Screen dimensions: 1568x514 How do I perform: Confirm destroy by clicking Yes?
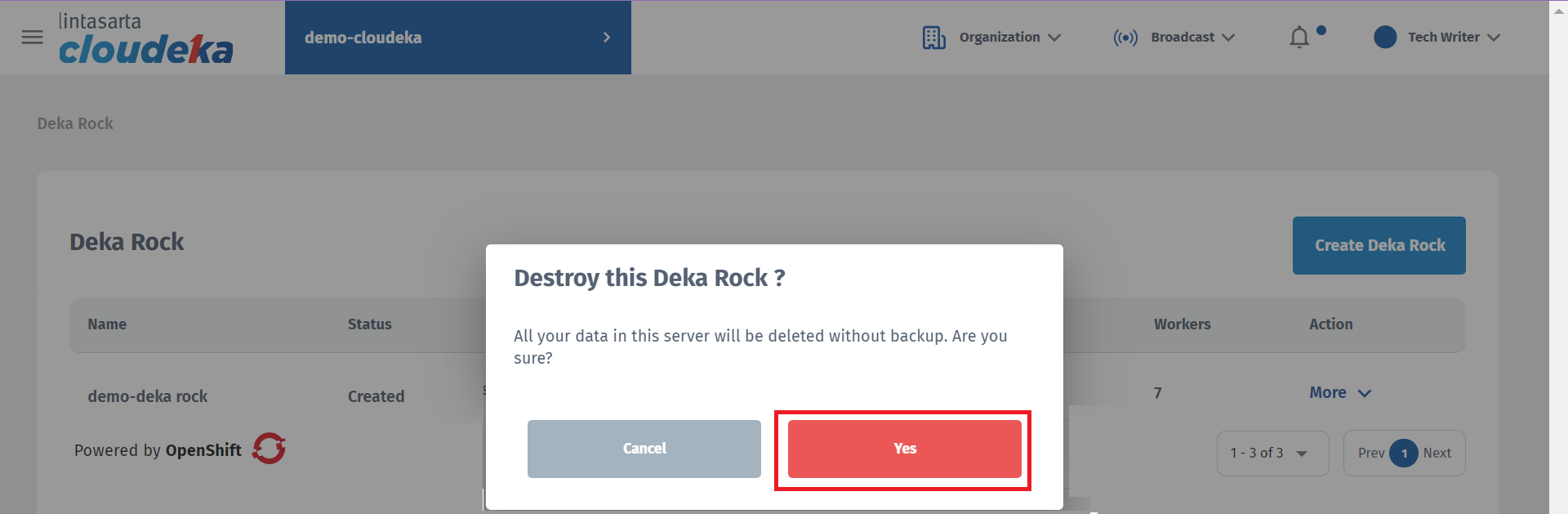[904, 449]
